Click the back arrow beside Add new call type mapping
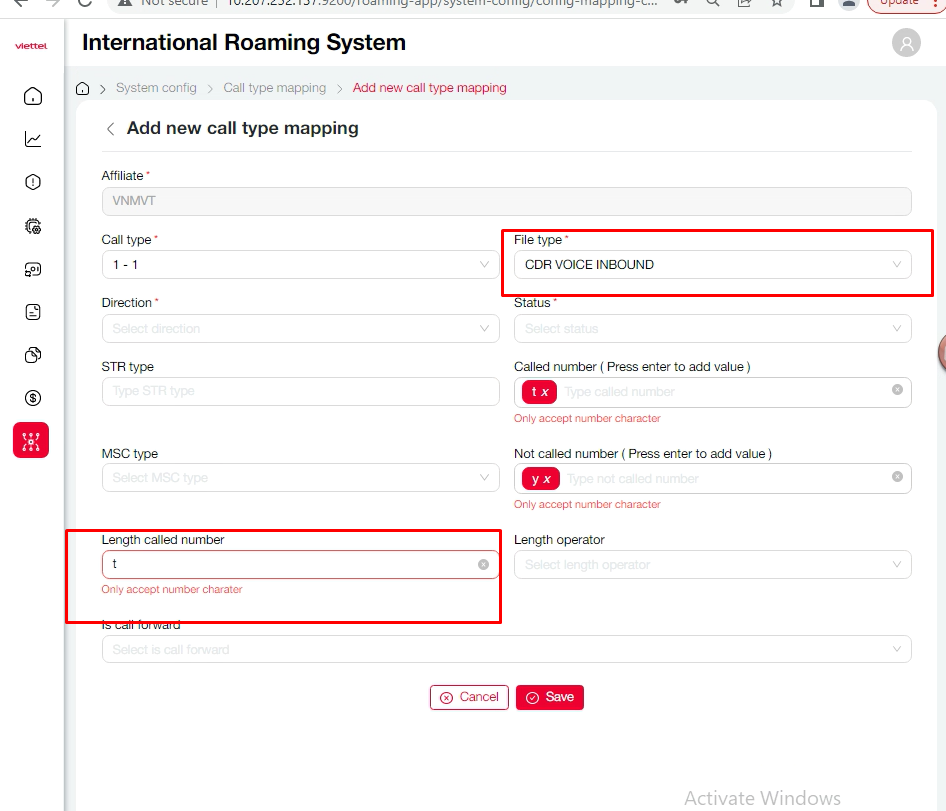 click(x=110, y=129)
